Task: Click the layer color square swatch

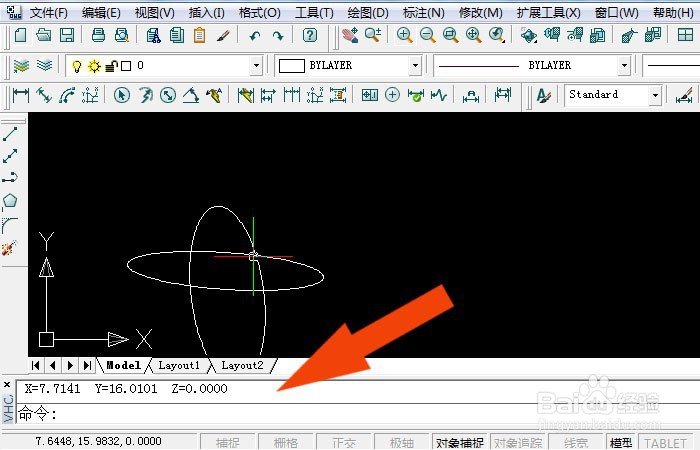Action: 126,67
